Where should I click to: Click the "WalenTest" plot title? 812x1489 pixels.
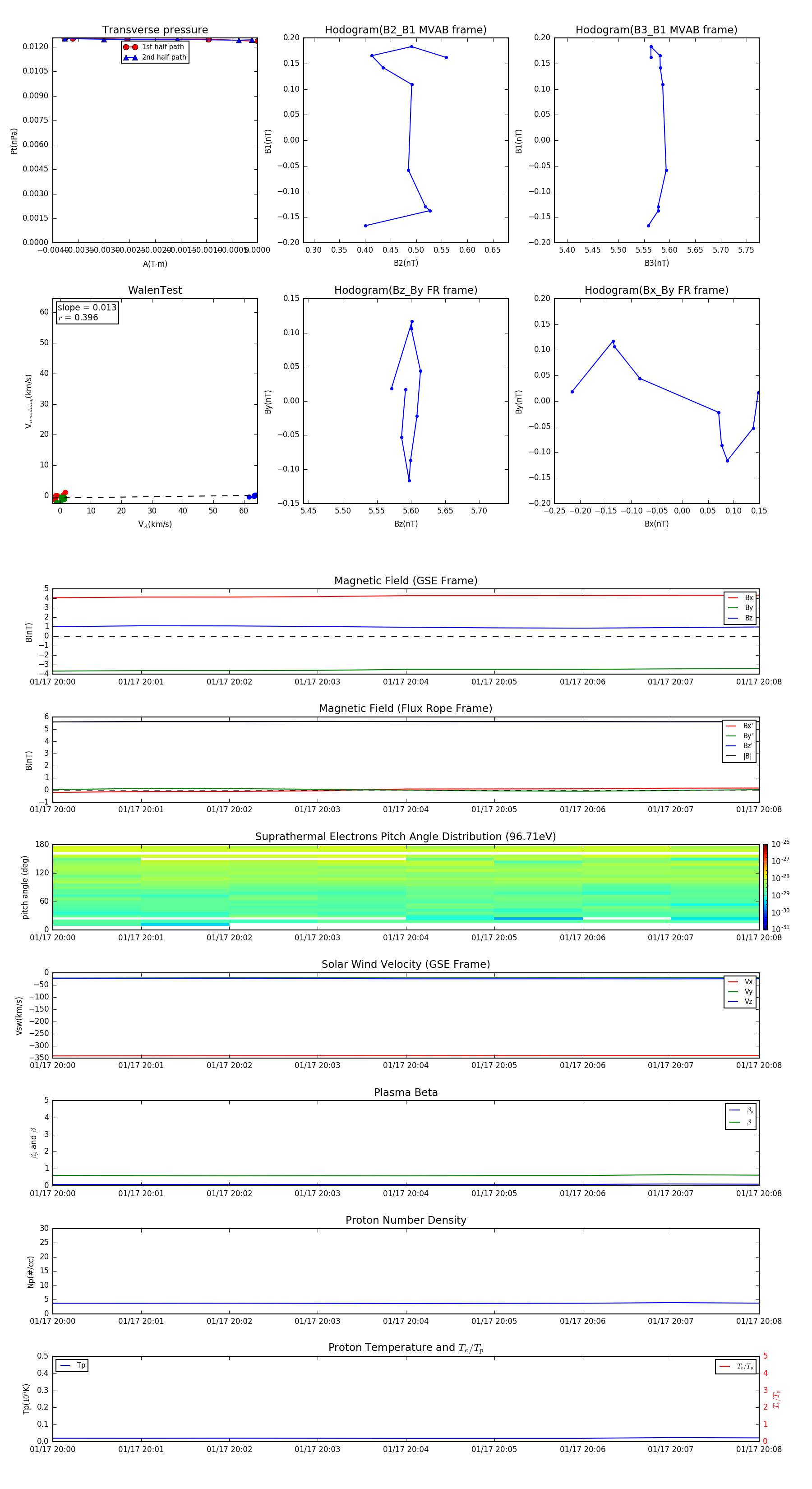[x=155, y=290]
